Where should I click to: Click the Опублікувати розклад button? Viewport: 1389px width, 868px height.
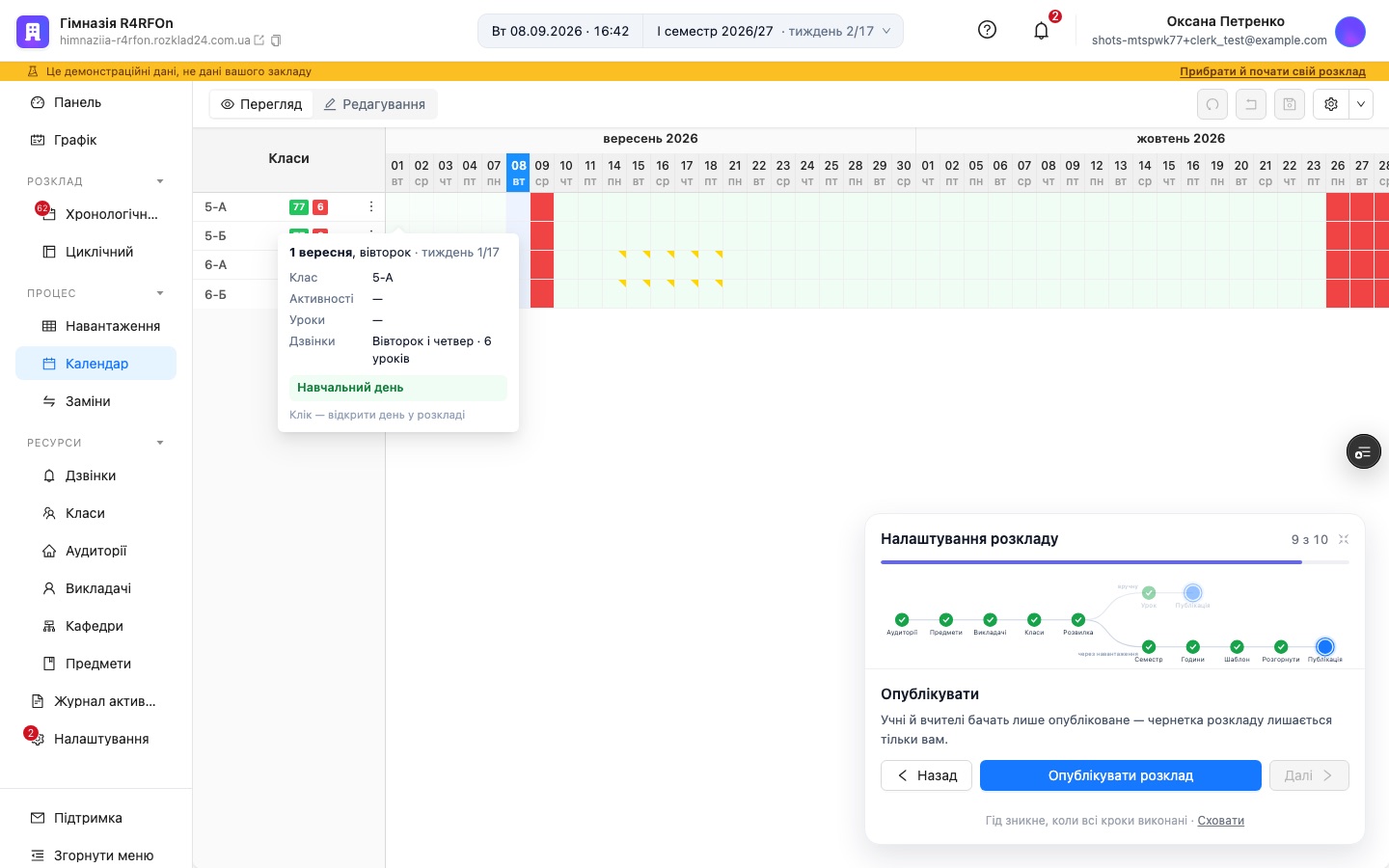(1121, 775)
